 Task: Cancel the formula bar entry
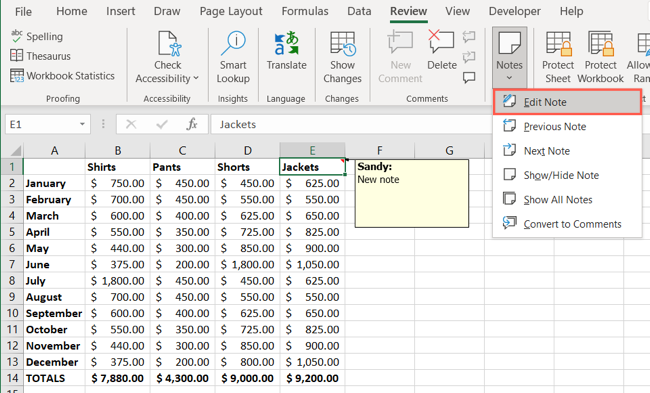[x=131, y=124]
